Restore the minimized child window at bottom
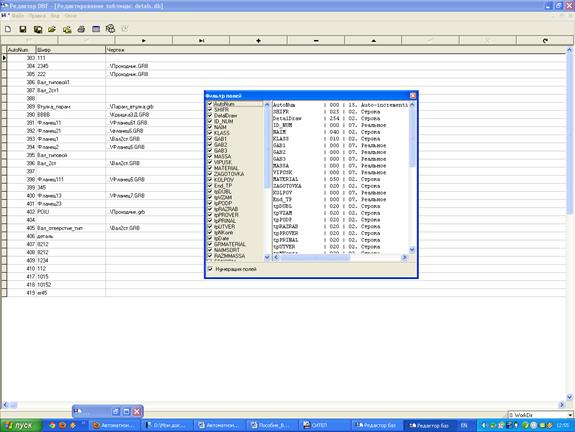The width and height of the screenshot is (575, 432). click(x=116, y=411)
